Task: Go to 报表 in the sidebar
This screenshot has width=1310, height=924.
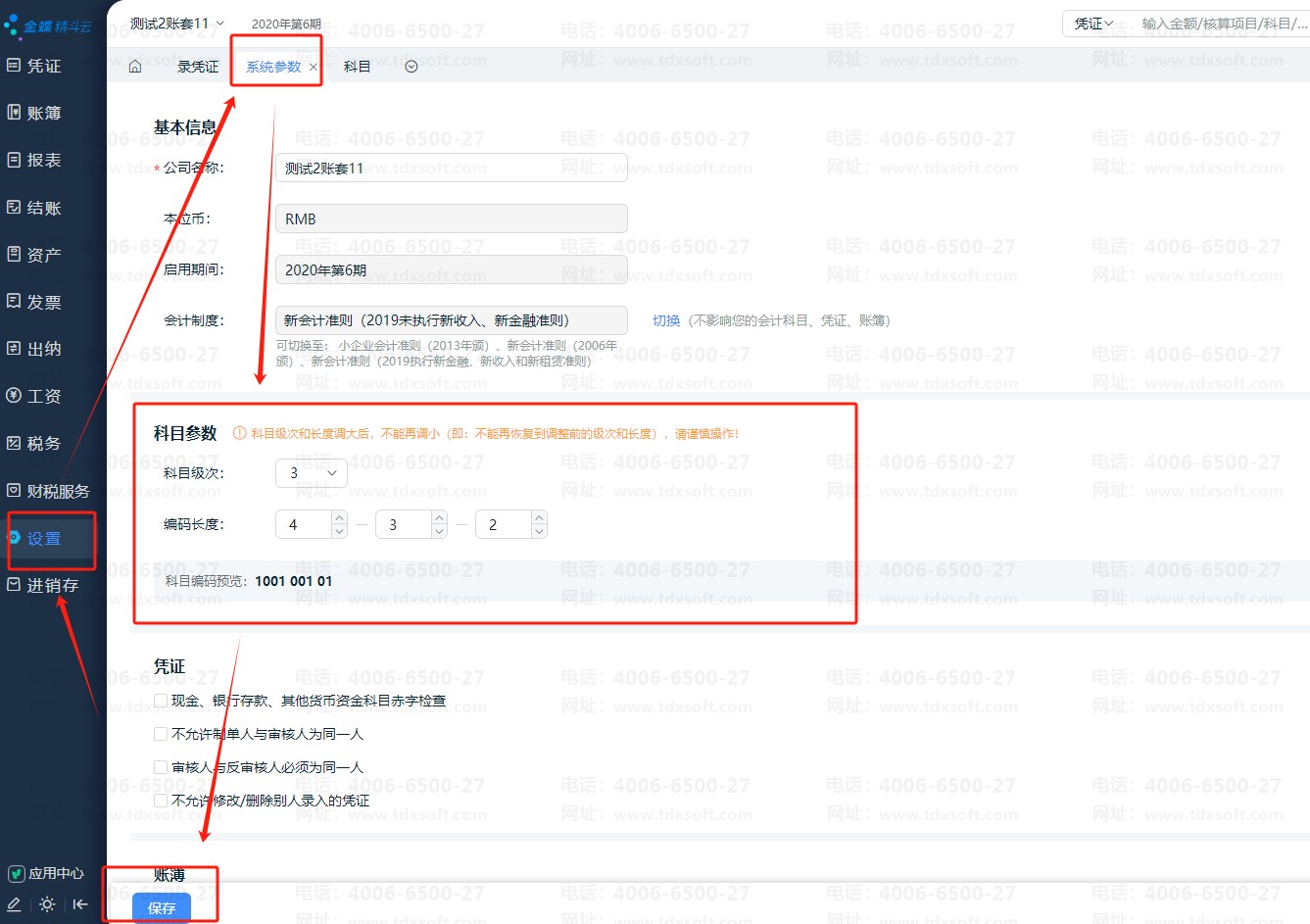Action: [35, 160]
